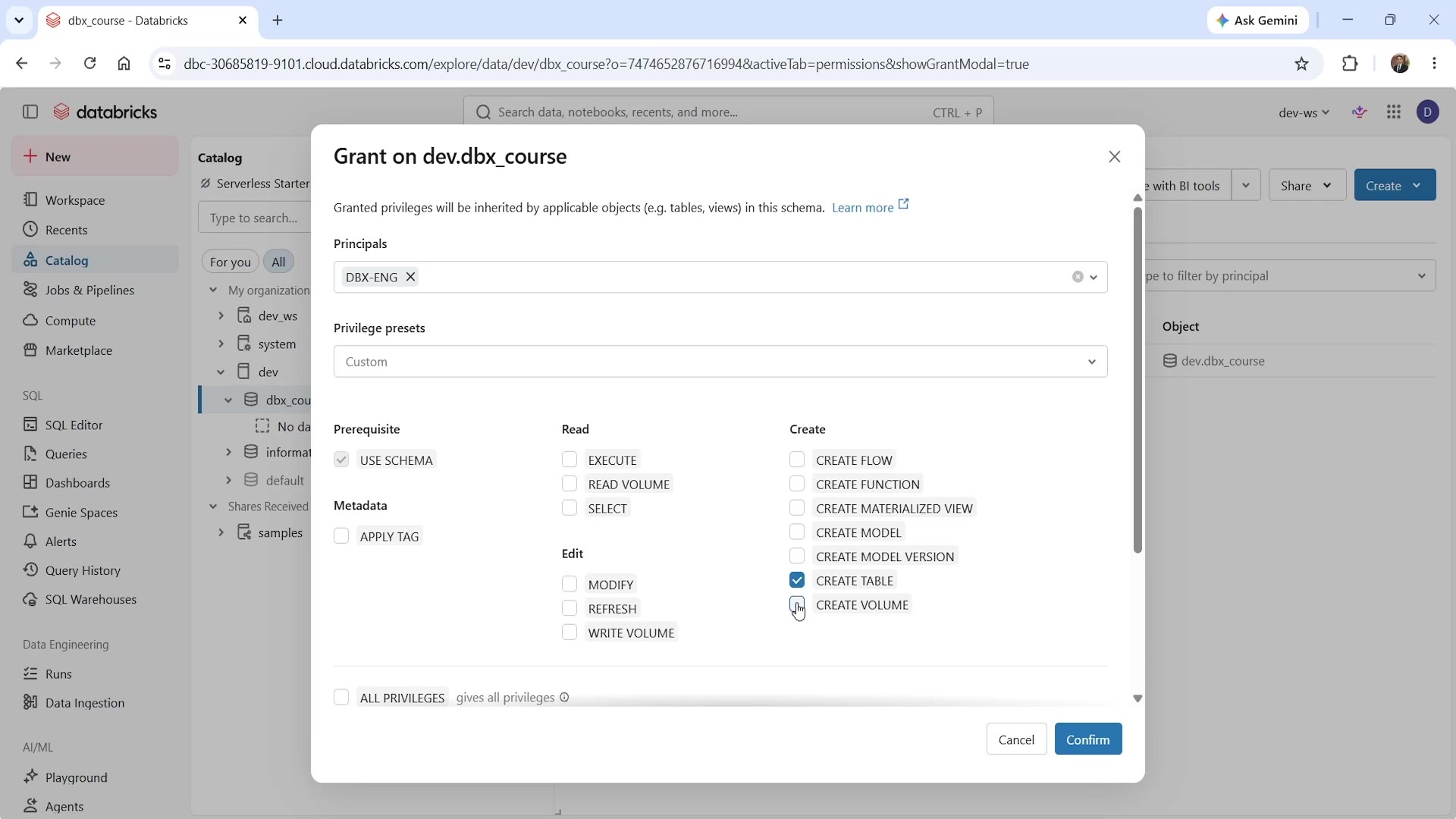Confirm the privilege grant
Viewport: 1456px width, 819px height.
[1088, 739]
